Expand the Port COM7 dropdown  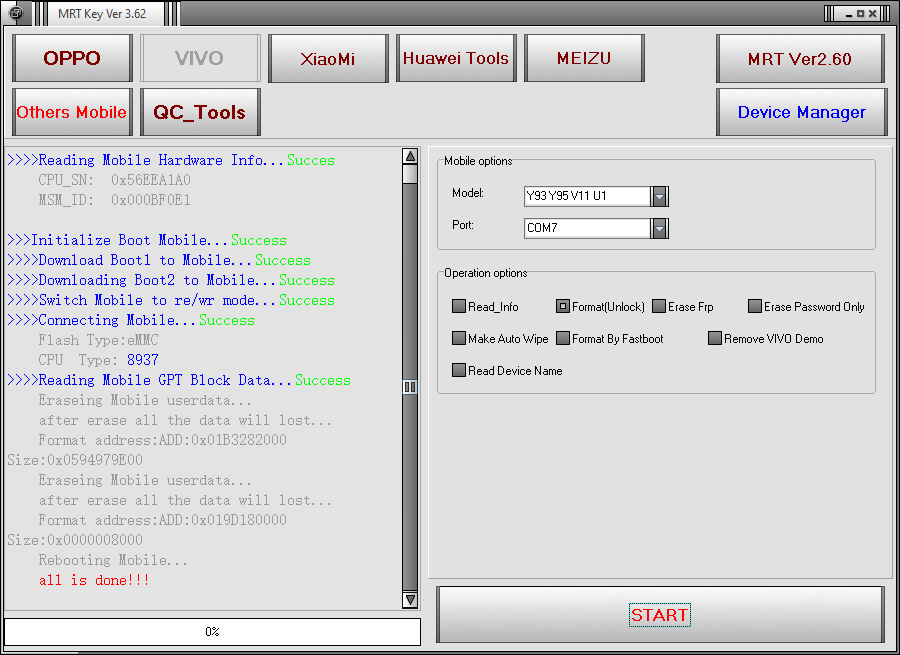[x=660, y=228]
